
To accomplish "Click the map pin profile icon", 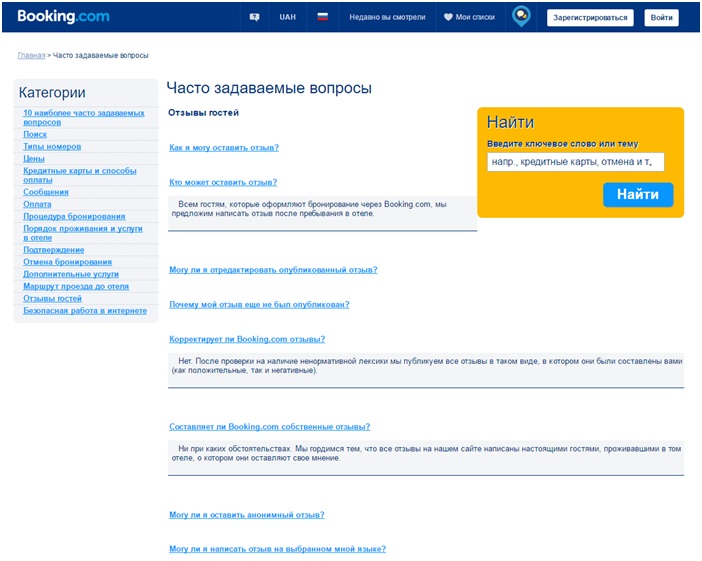I will (x=521, y=17).
